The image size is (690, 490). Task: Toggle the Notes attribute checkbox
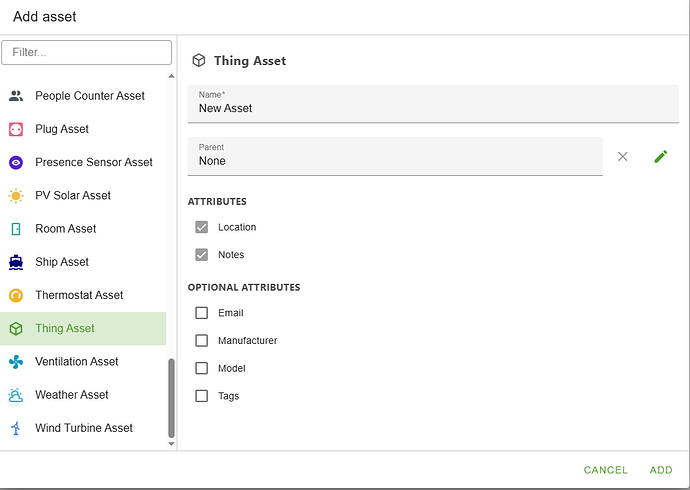coord(202,255)
